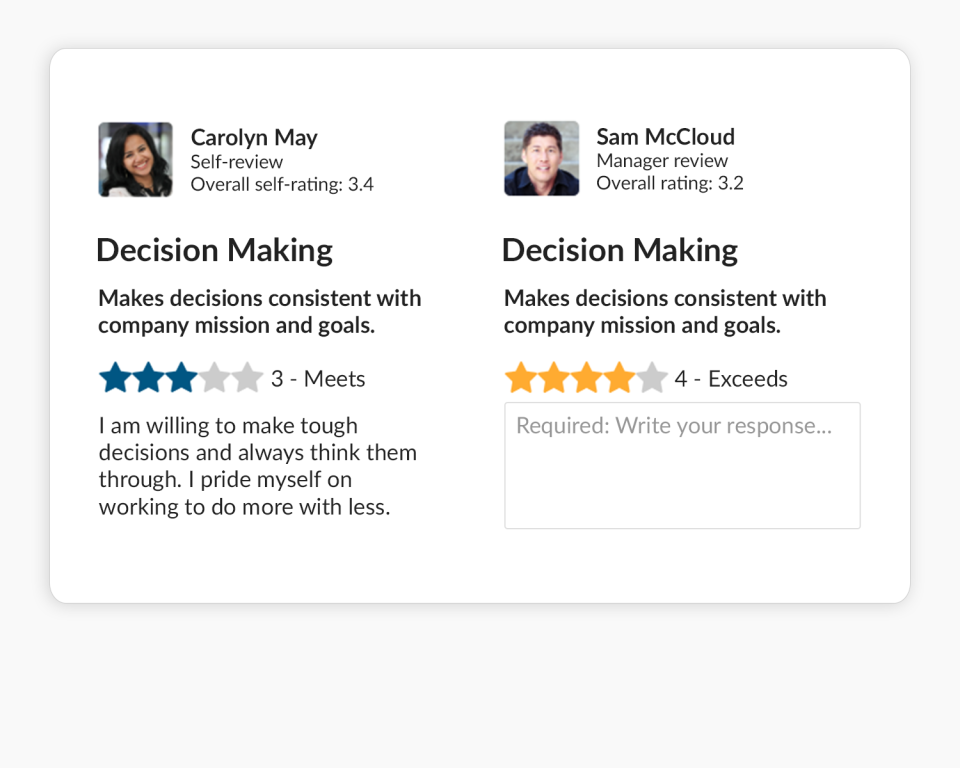Click fifth gray star in Carolyn's self-rating
The width and height of the screenshot is (960, 768).
coord(247,378)
